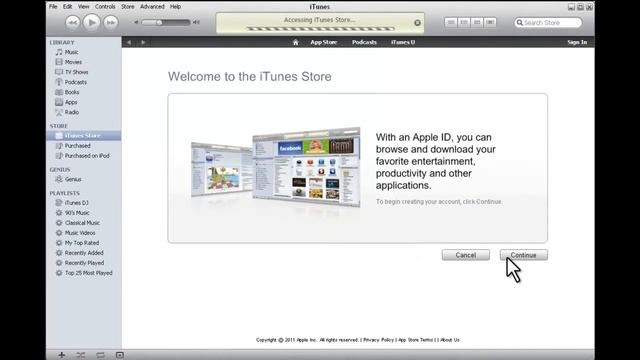Open the About Us link
Image resolution: width=640 pixels, height=360 pixels.
[x=450, y=340]
